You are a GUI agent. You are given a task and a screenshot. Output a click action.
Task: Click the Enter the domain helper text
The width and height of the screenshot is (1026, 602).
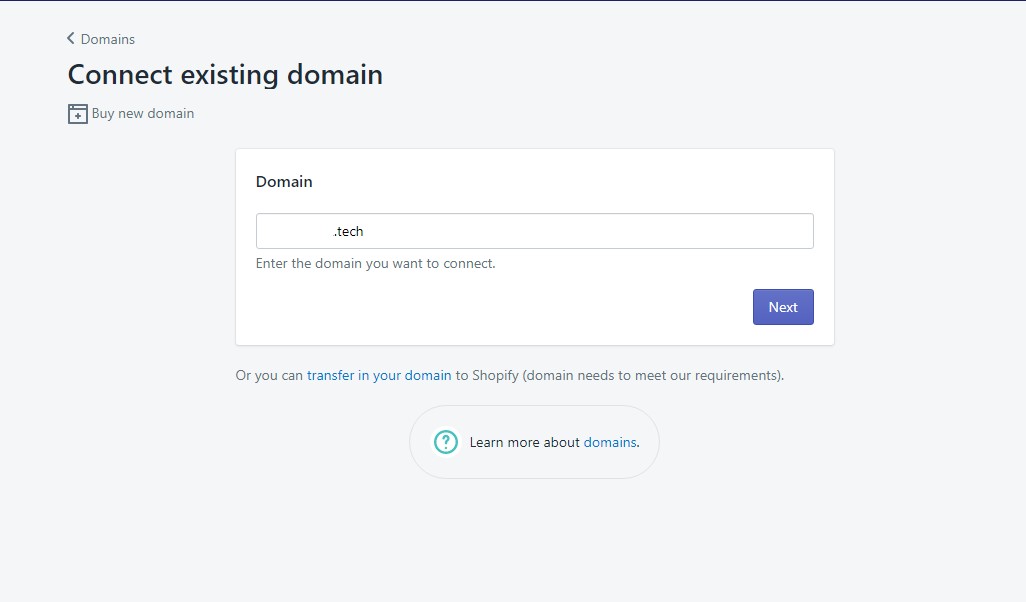(x=375, y=264)
